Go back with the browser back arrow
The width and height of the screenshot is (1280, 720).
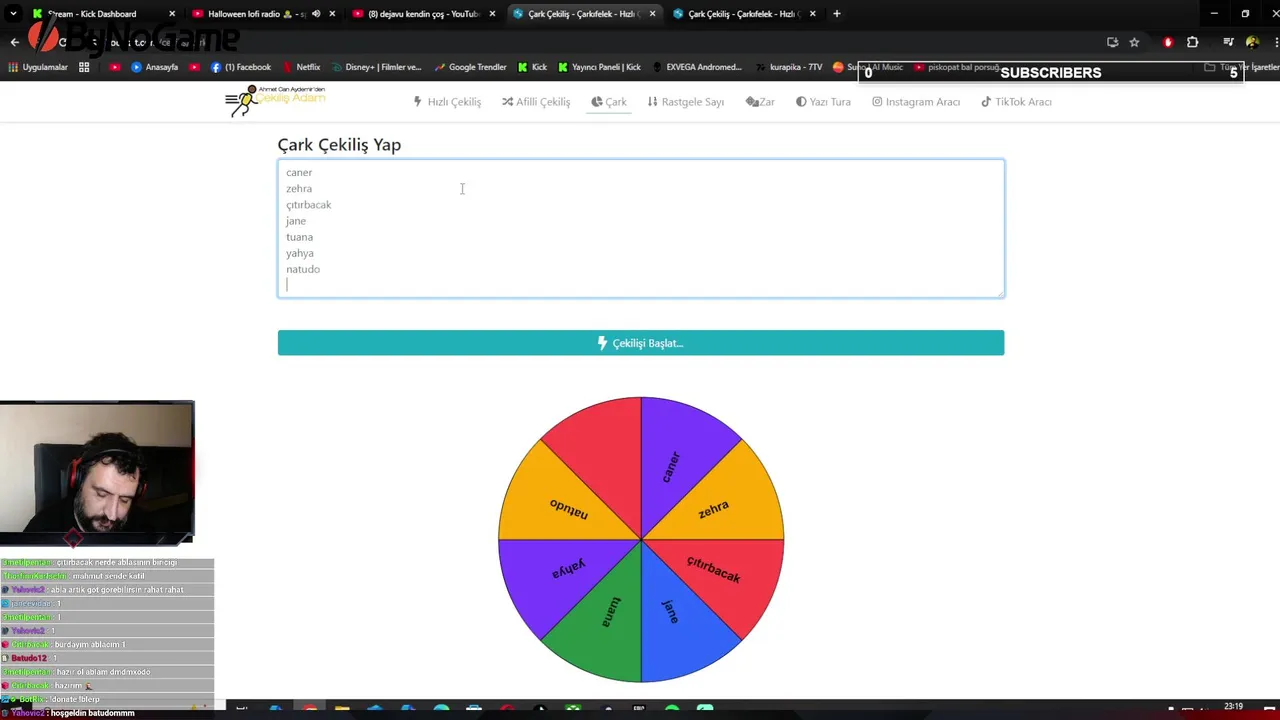click(x=14, y=42)
